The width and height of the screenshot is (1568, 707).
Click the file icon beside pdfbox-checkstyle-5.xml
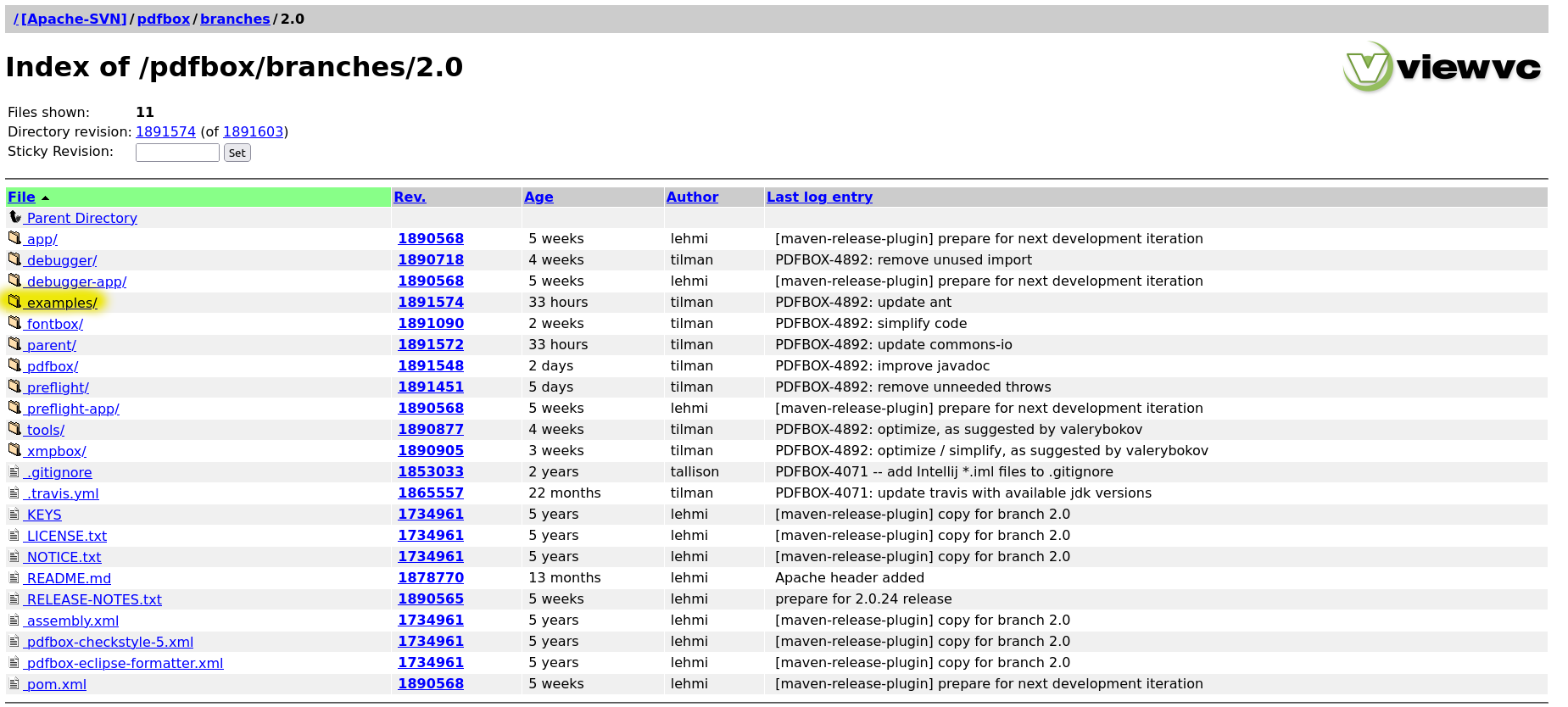coord(14,642)
